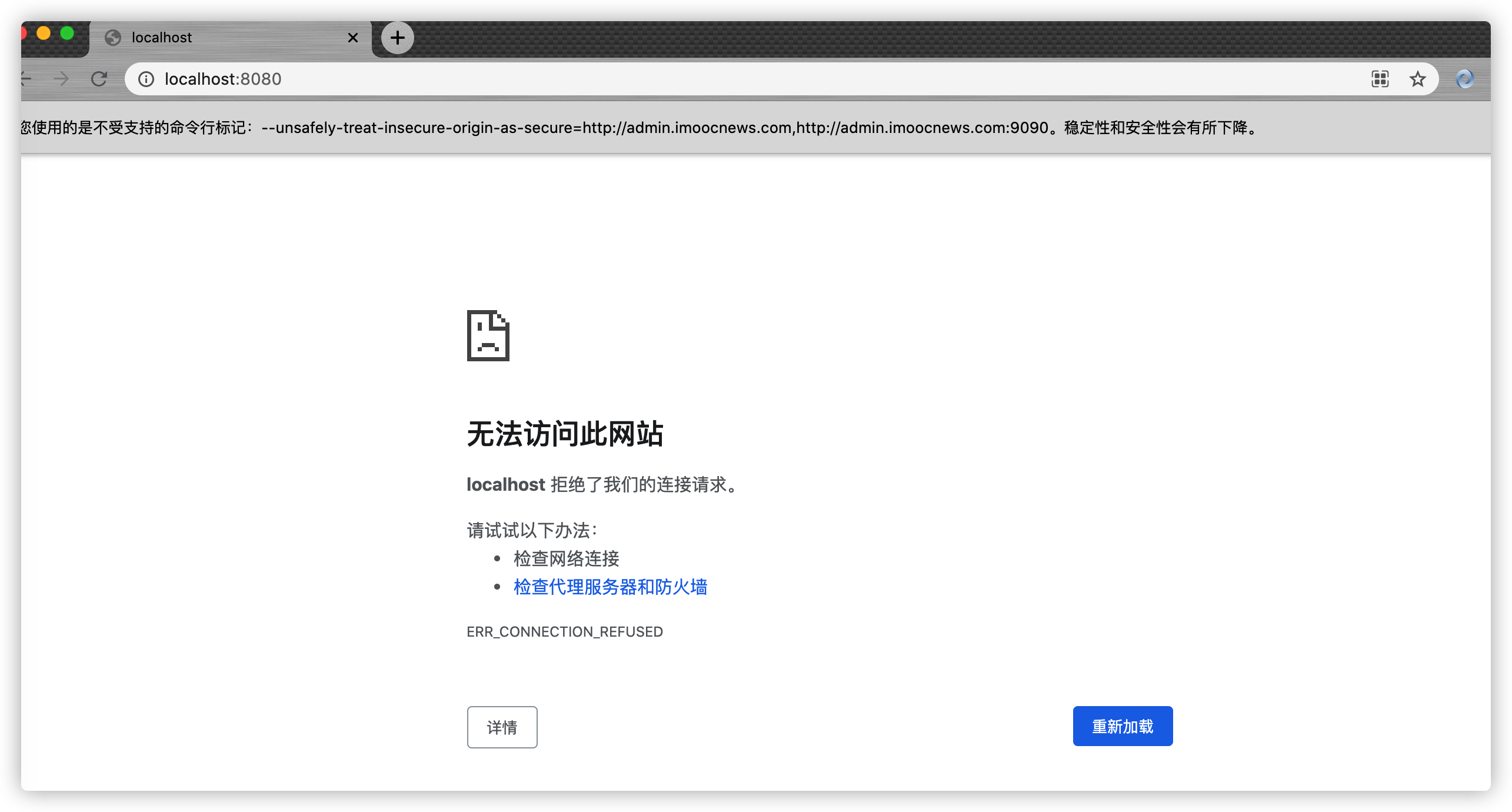Viewport: 1512px width, 812px height.
Task: Click the 详情 details button
Action: [x=502, y=727]
